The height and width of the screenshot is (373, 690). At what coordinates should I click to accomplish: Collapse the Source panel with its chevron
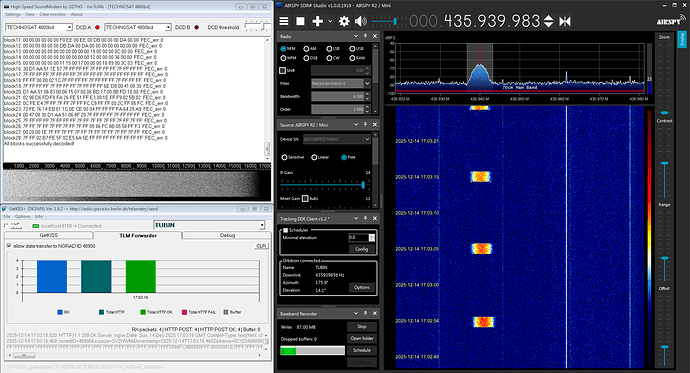click(x=356, y=124)
